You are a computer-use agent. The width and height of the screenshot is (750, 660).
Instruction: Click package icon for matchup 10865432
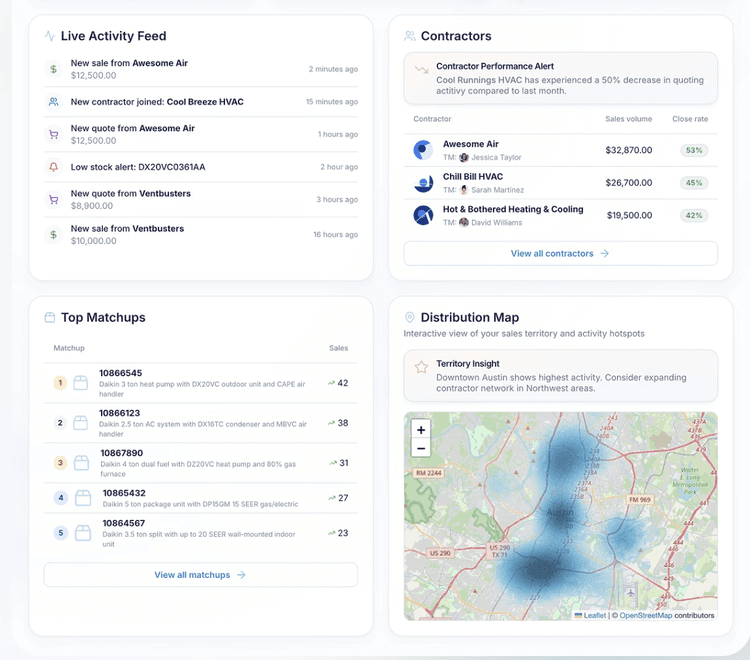click(83, 498)
